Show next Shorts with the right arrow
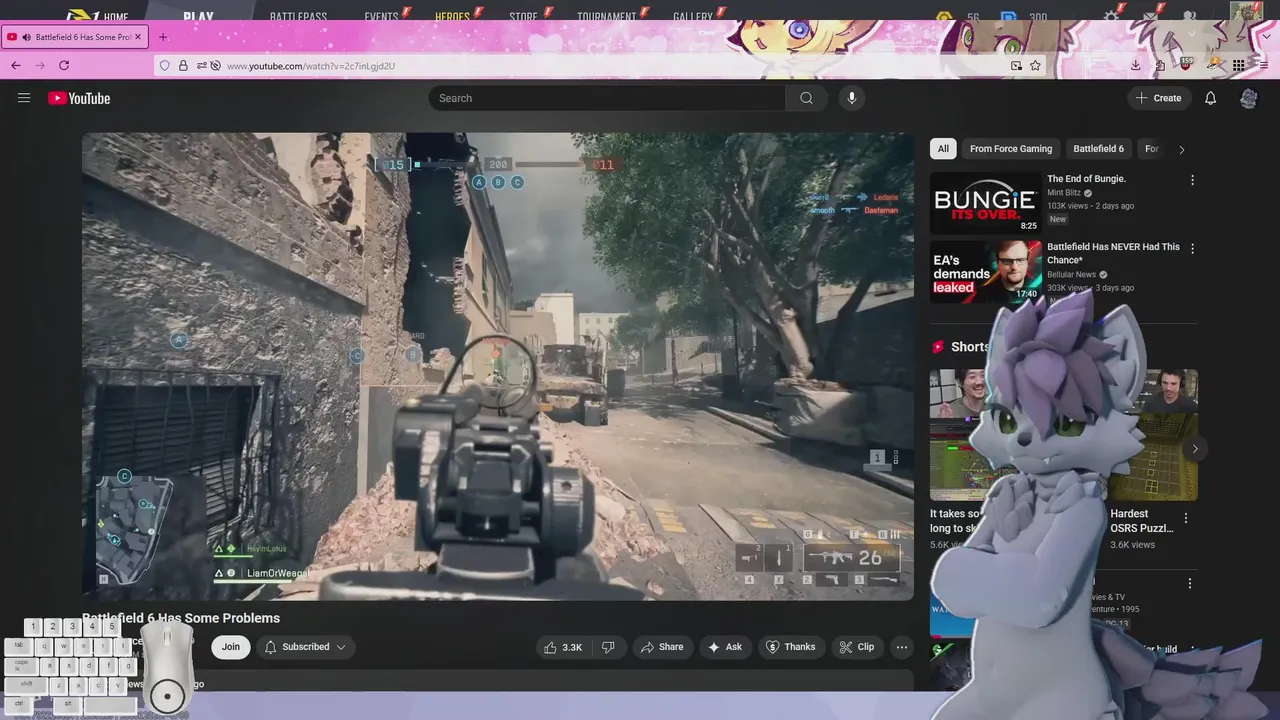 tap(1194, 449)
